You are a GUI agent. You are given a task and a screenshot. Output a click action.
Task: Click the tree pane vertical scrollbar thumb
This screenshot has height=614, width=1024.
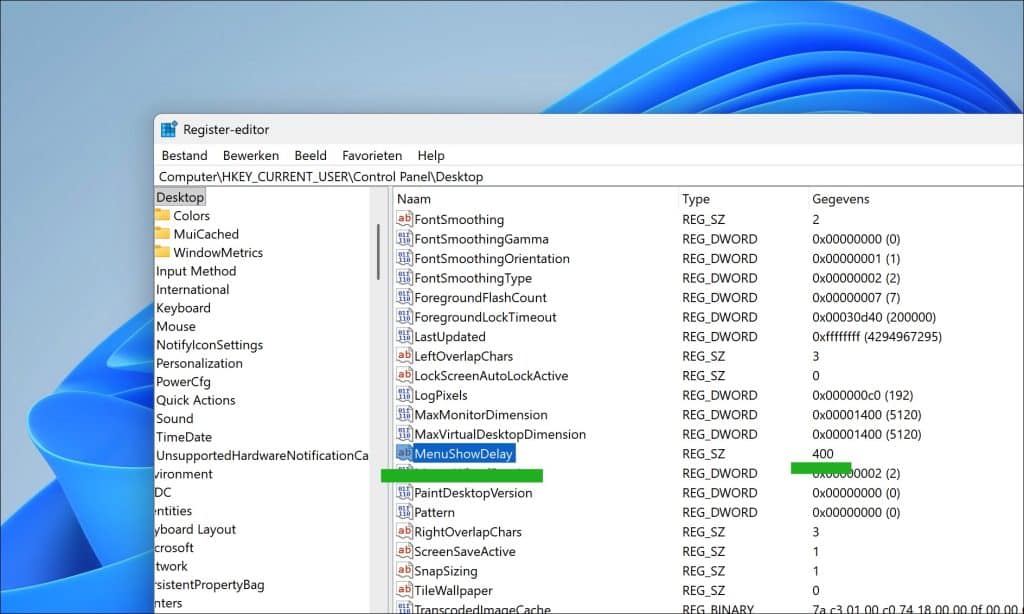click(x=378, y=251)
